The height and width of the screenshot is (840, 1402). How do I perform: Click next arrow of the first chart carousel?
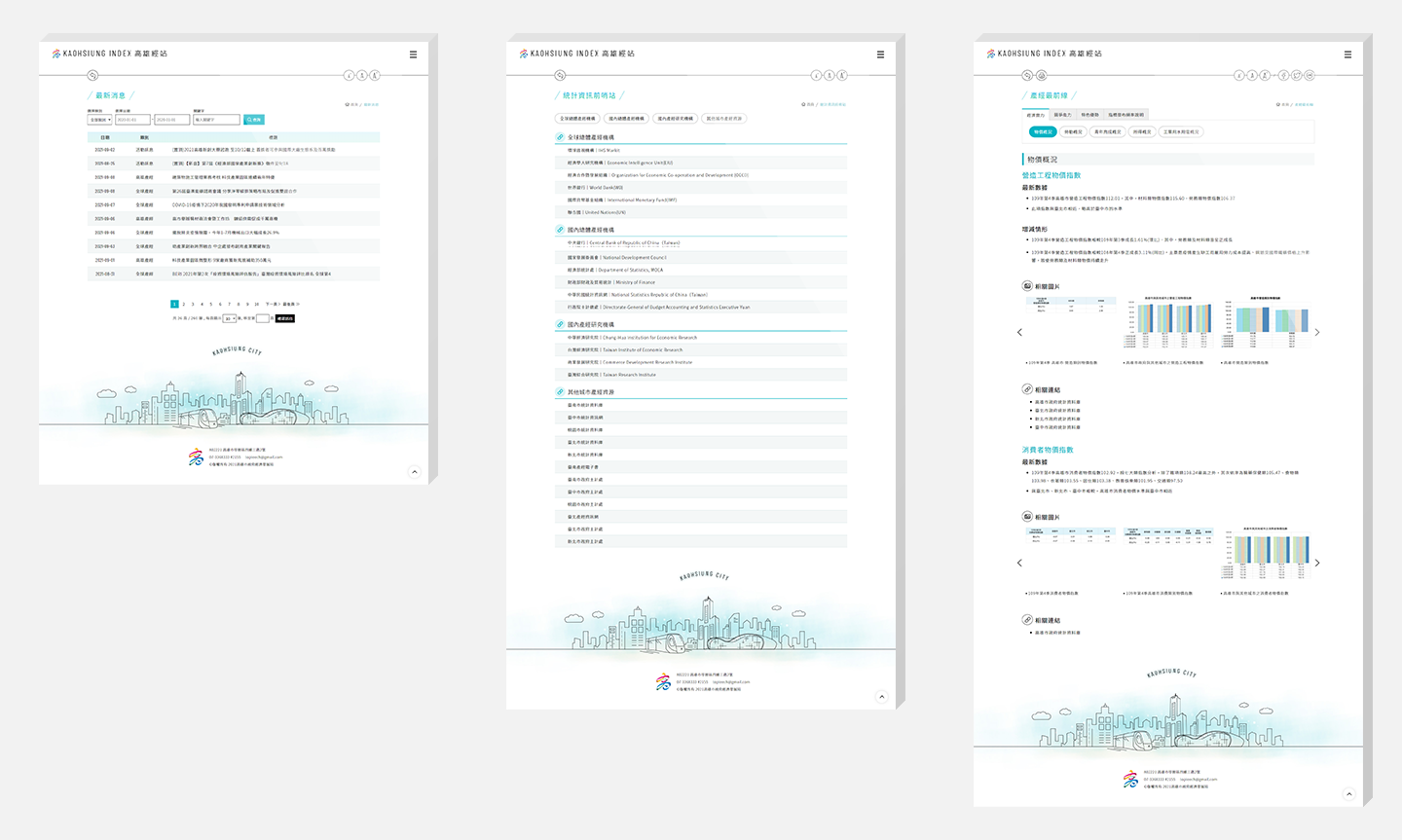click(1317, 333)
